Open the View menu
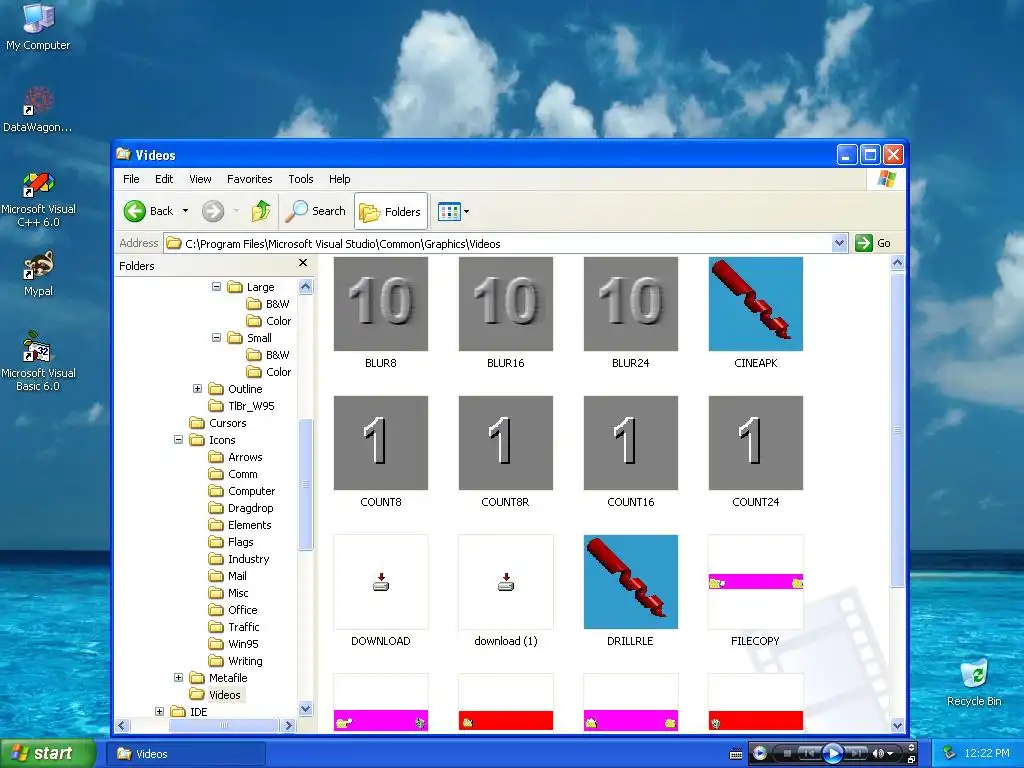1024x768 pixels. pyautogui.click(x=200, y=179)
